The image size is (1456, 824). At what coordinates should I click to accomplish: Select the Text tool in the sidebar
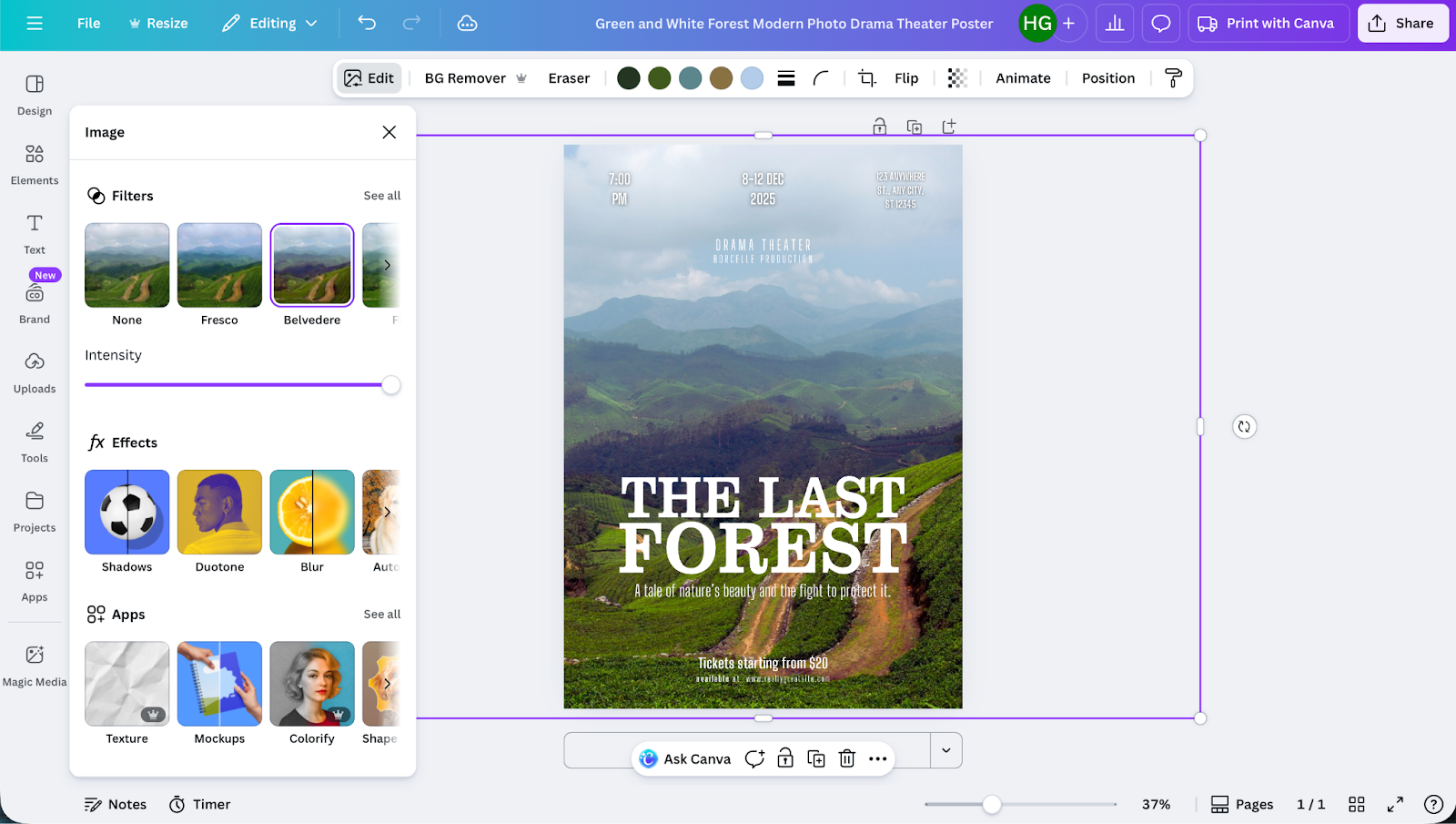coord(34,232)
